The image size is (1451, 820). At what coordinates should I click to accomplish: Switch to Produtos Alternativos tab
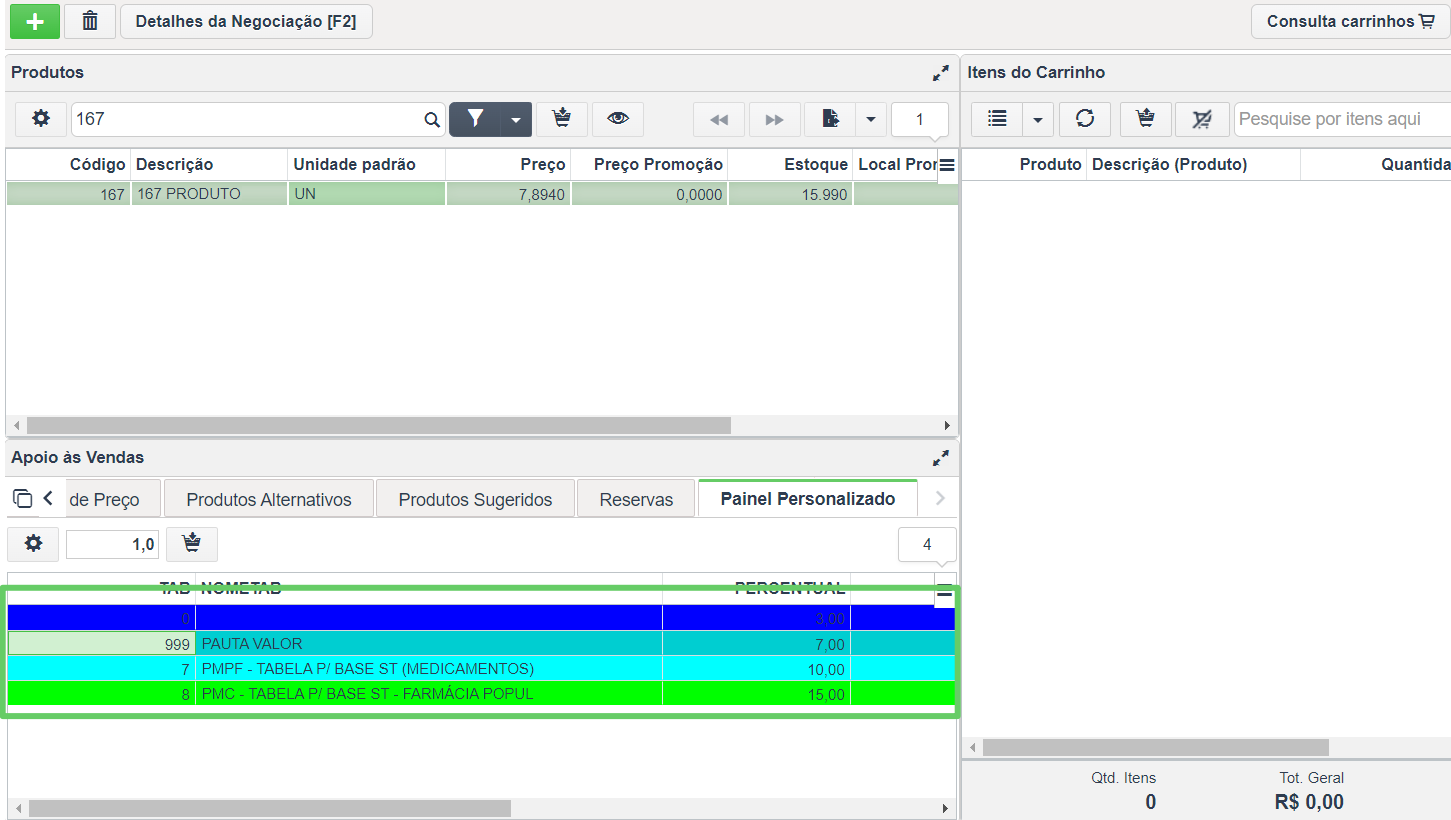coord(269,499)
